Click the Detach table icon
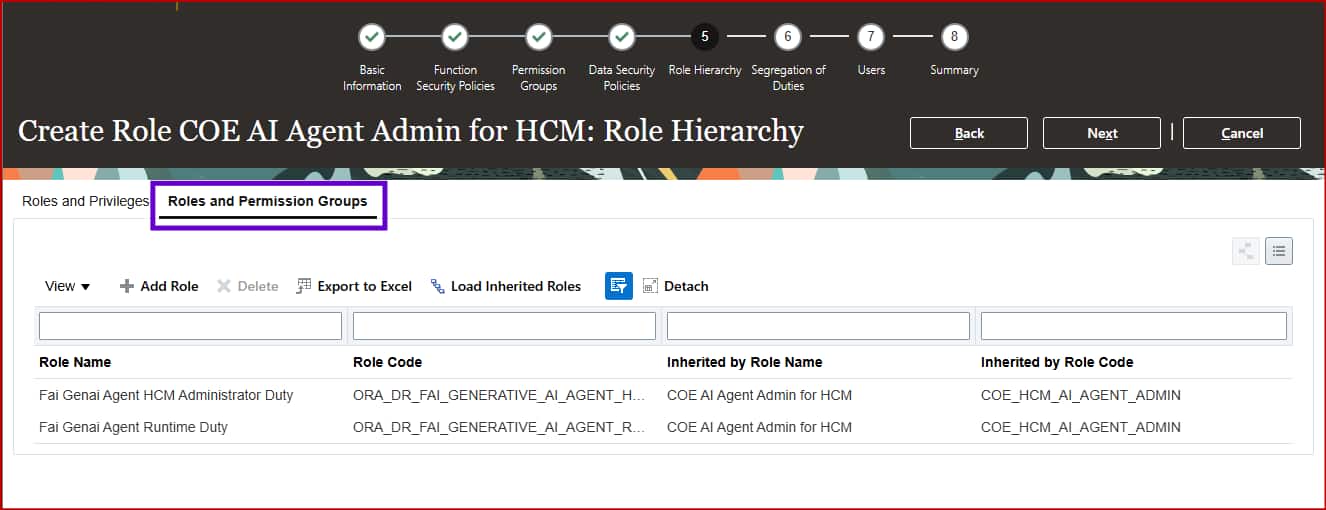Screen dimensions: 1326x510 (650, 286)
